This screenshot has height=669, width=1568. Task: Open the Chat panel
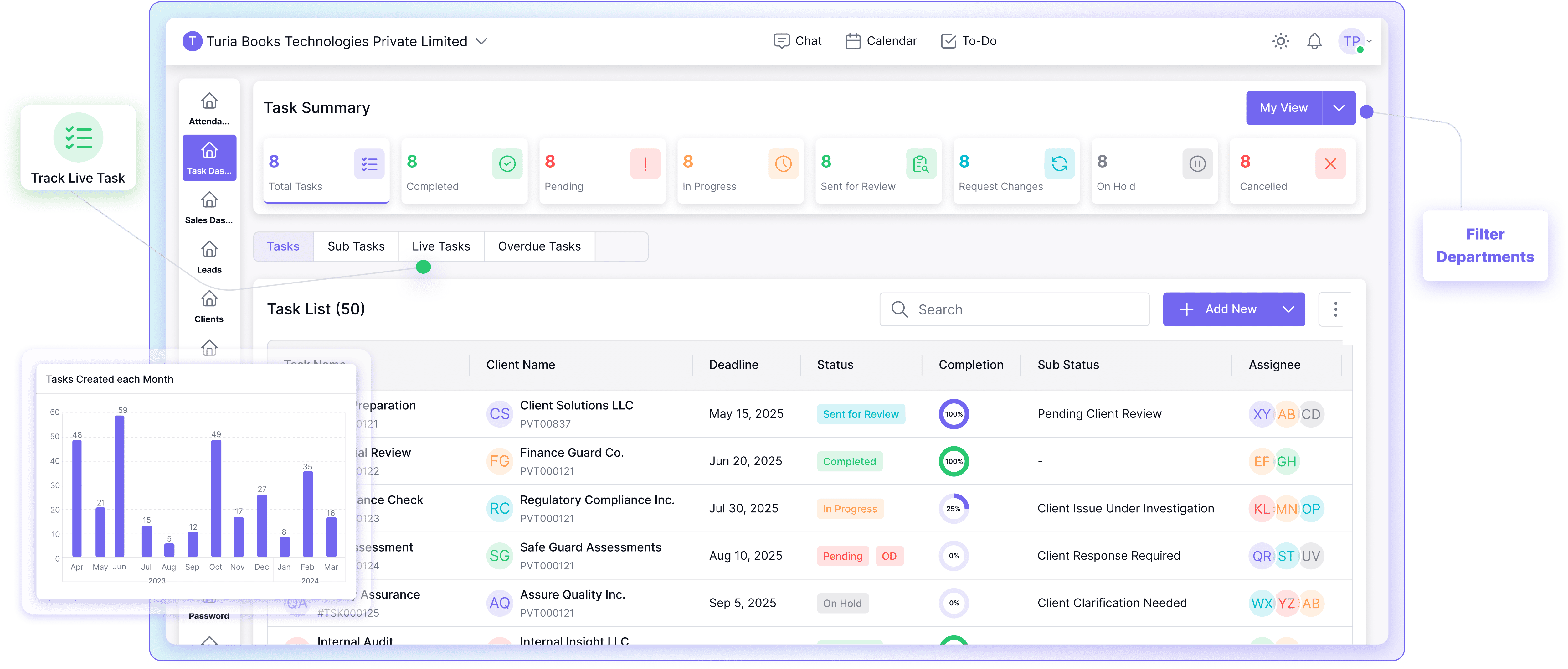[797, 41]
